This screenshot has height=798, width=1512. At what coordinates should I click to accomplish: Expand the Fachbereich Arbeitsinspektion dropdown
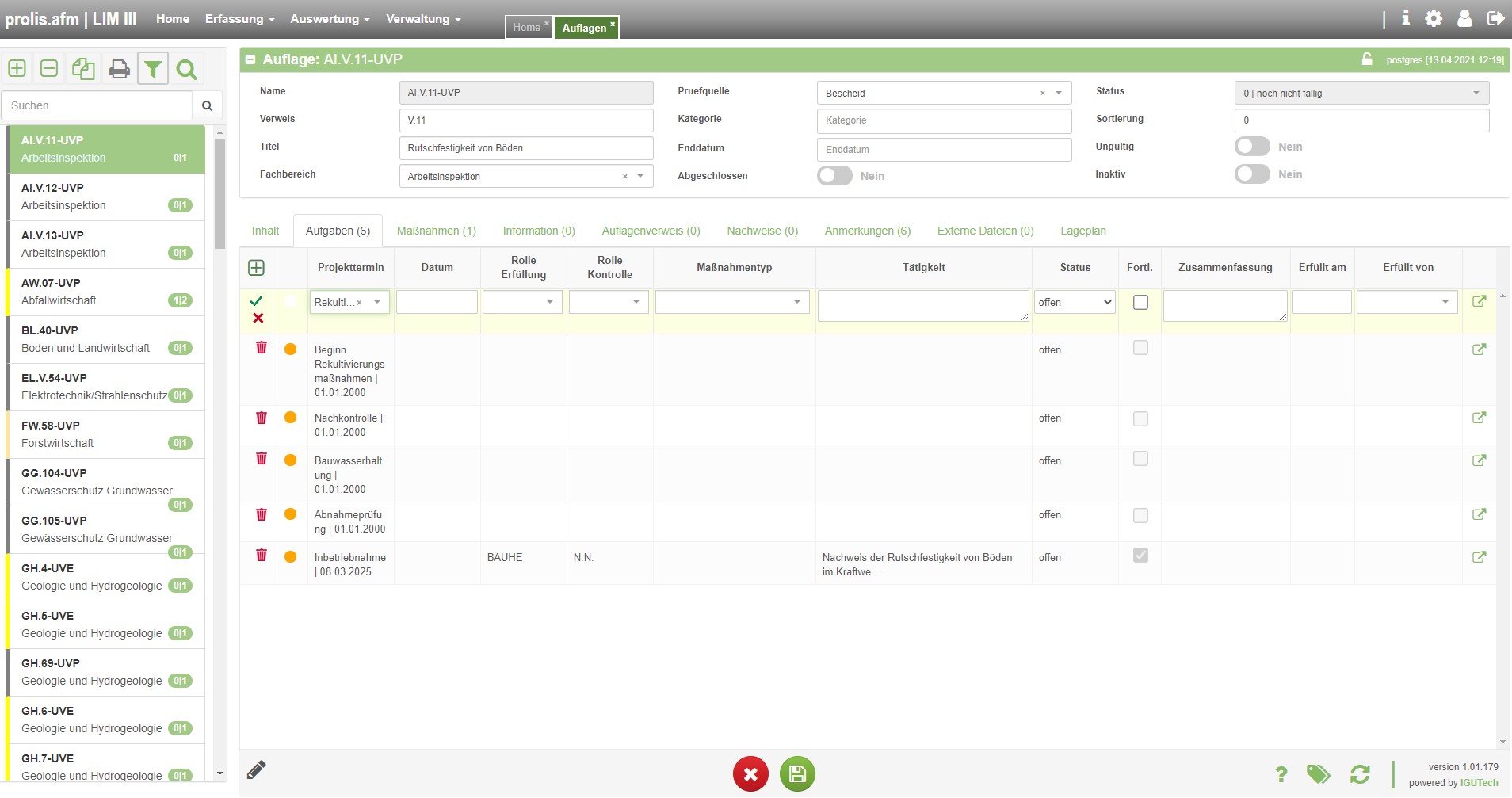(640, 176)
